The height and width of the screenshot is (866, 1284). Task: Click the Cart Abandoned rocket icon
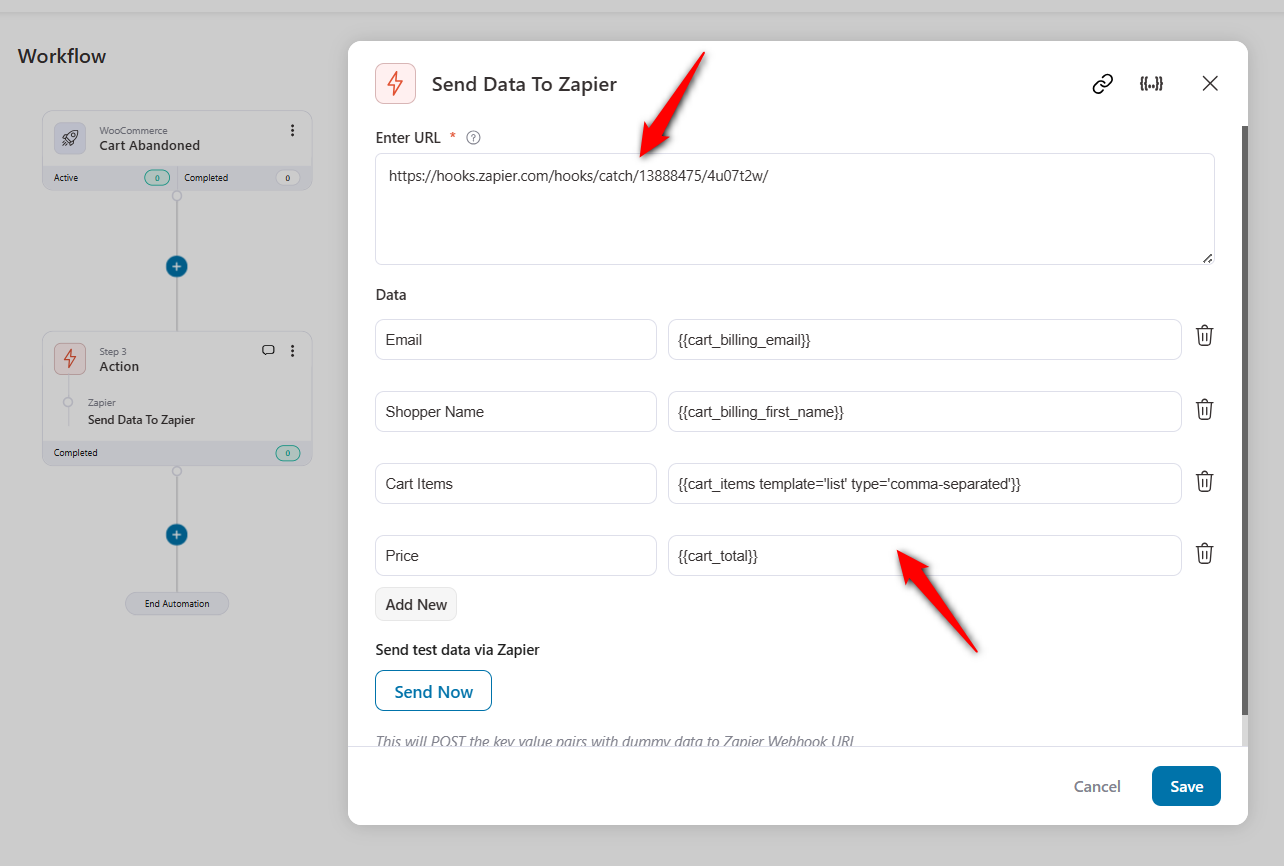coord(69,138)
